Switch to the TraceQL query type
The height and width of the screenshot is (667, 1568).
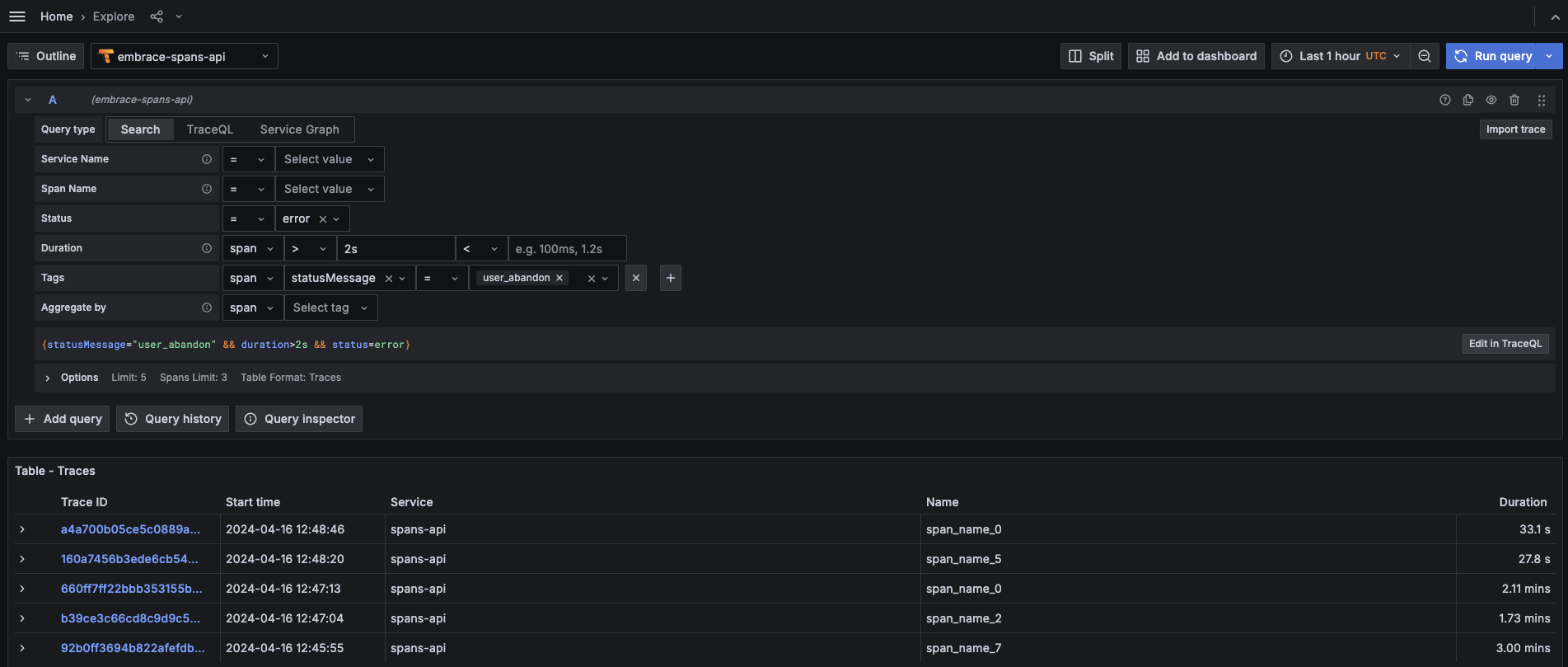point(210,129)
